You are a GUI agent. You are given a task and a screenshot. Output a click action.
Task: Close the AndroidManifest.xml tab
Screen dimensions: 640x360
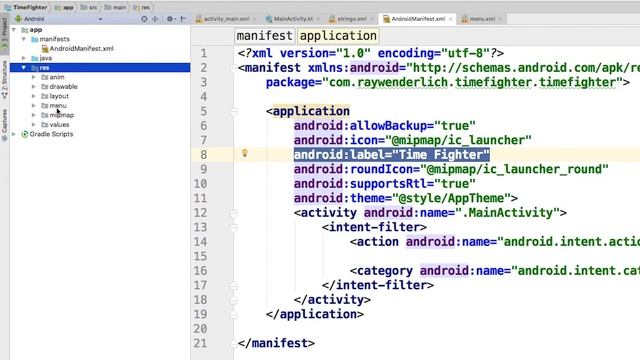[451, 19]
